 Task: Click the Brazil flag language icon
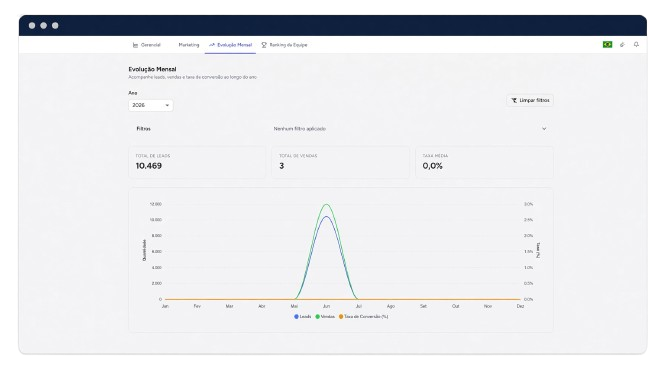607,45
